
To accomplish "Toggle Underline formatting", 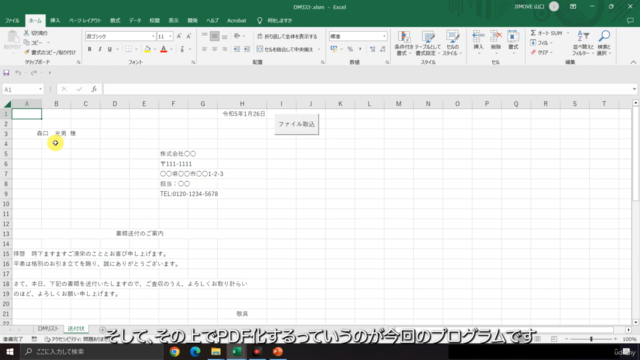I will (109, 49).
